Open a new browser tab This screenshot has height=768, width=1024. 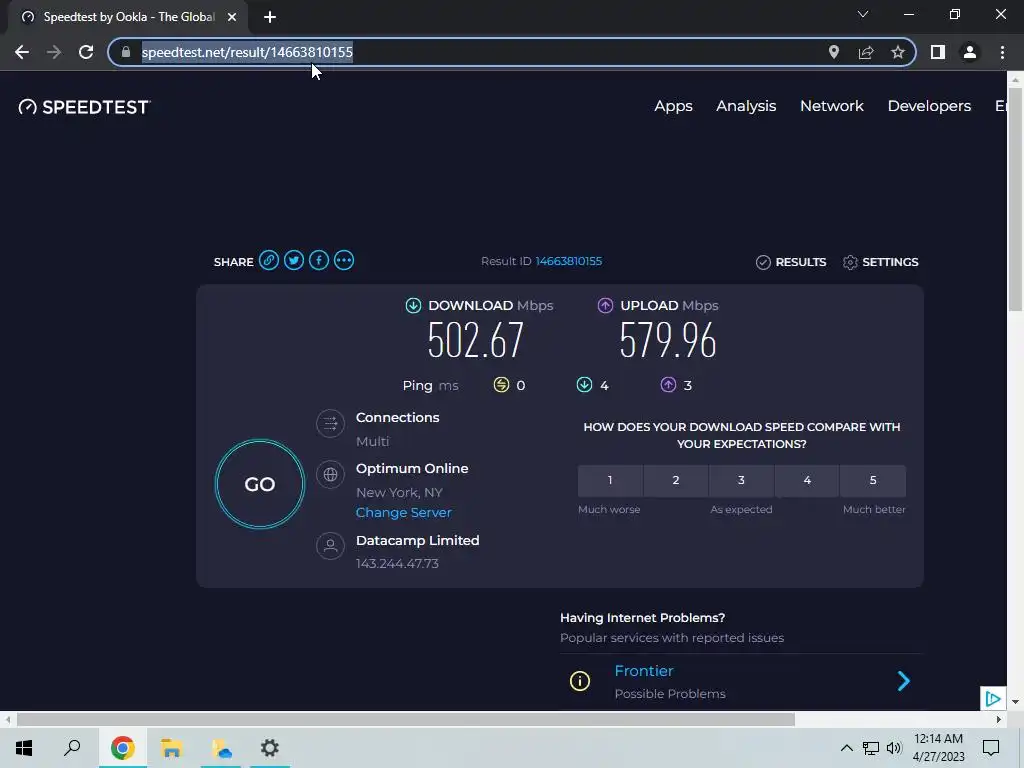coord(270,17)
